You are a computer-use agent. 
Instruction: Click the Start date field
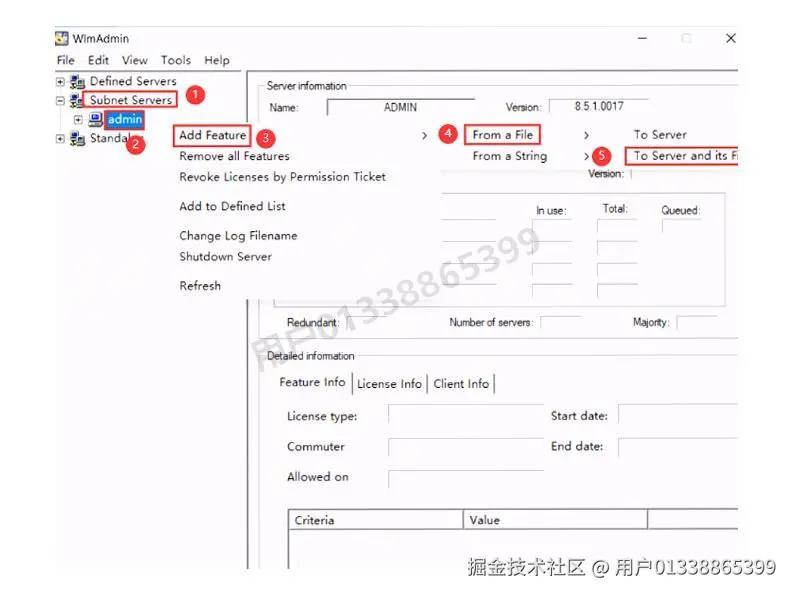click(x=678, y=414)
